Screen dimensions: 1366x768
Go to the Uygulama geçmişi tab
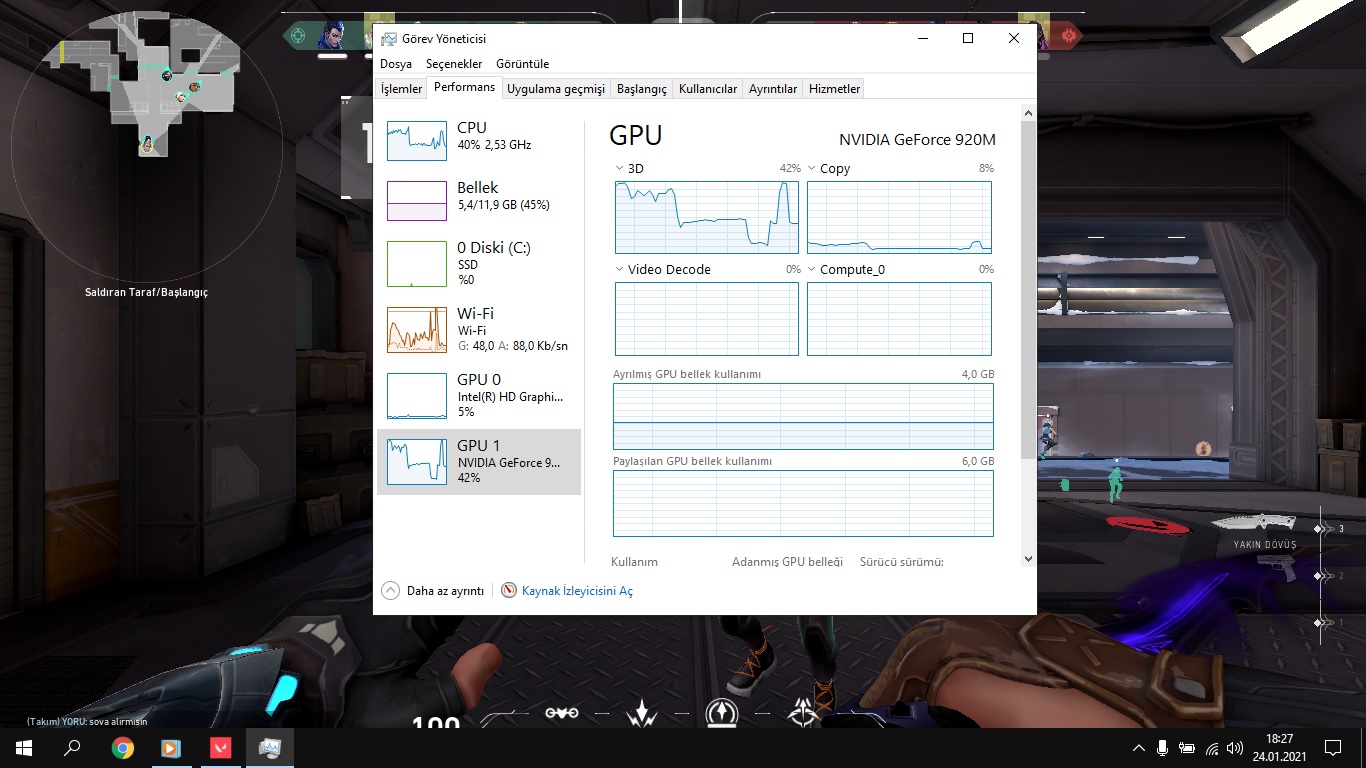[556, 89]
